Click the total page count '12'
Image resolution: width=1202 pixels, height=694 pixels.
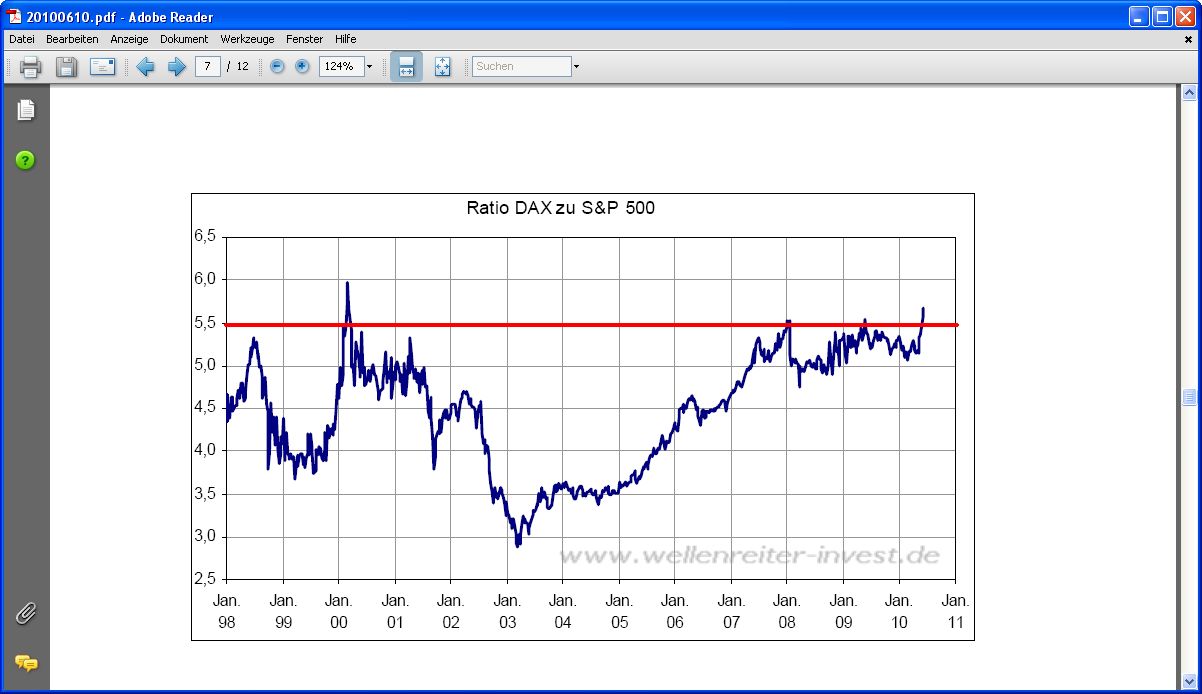(x=243, y=67)
